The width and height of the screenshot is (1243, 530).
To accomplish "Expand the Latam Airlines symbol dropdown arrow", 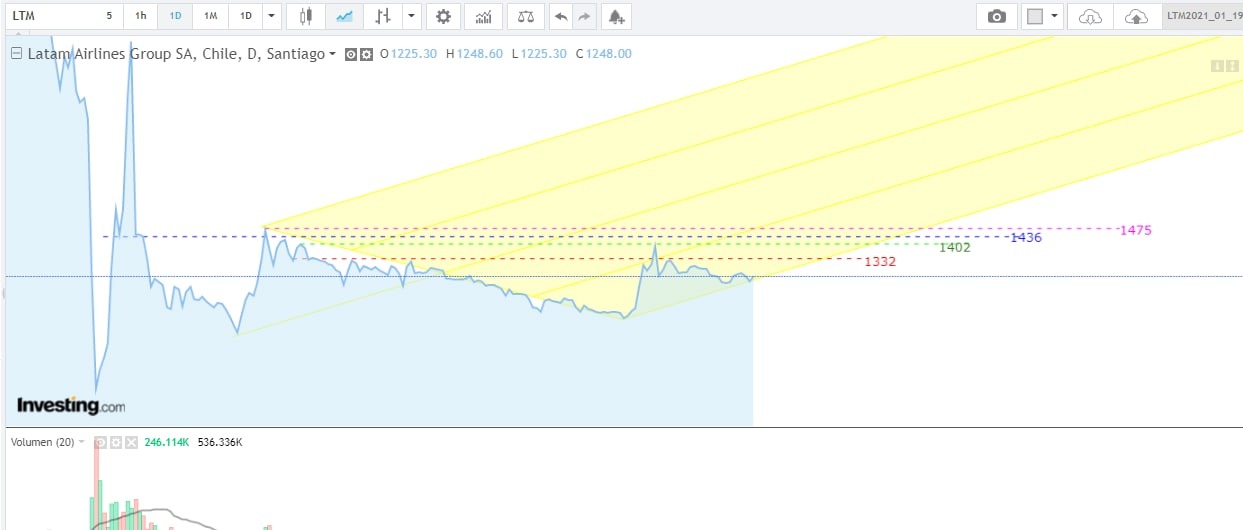I will point(333,54).
